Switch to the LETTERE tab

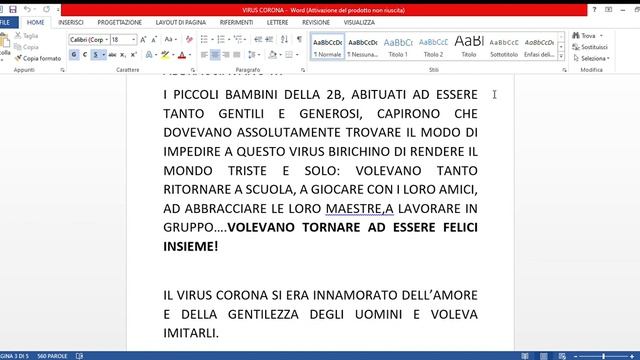[x=278, y=22]
